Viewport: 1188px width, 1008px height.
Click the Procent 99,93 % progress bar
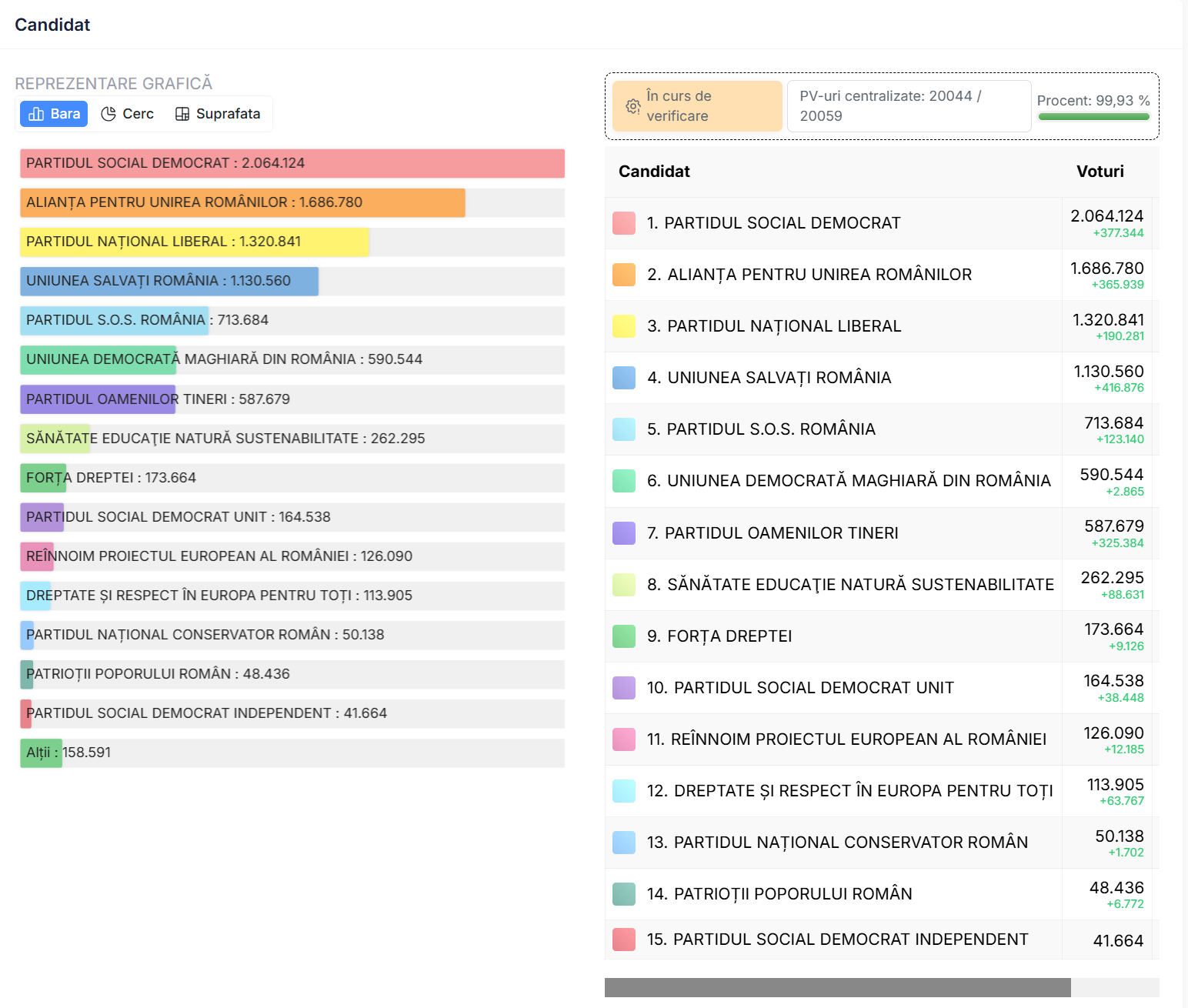pyautogui.click(x=1093, y=117)
